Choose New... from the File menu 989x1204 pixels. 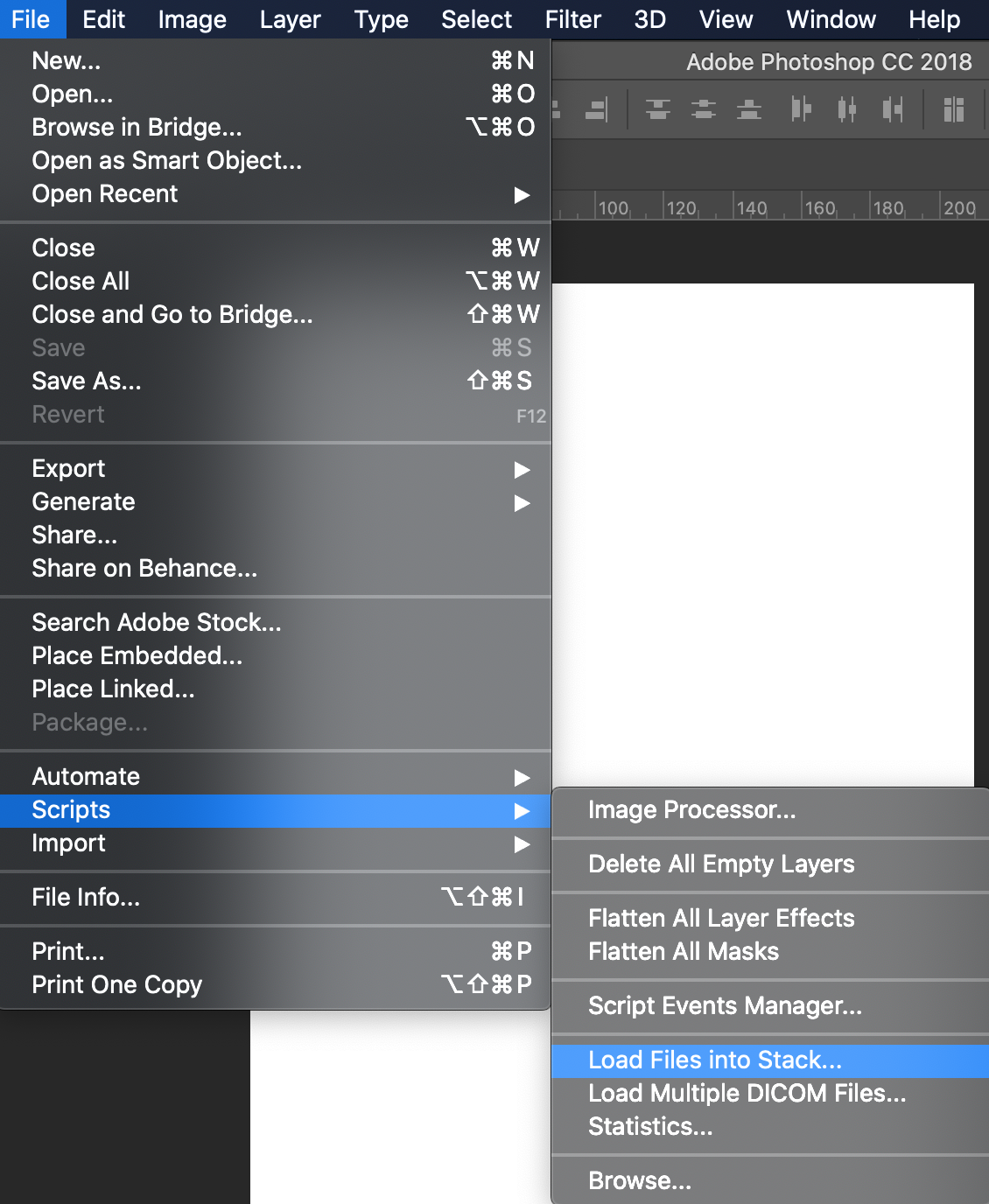(x=276, y=60)
